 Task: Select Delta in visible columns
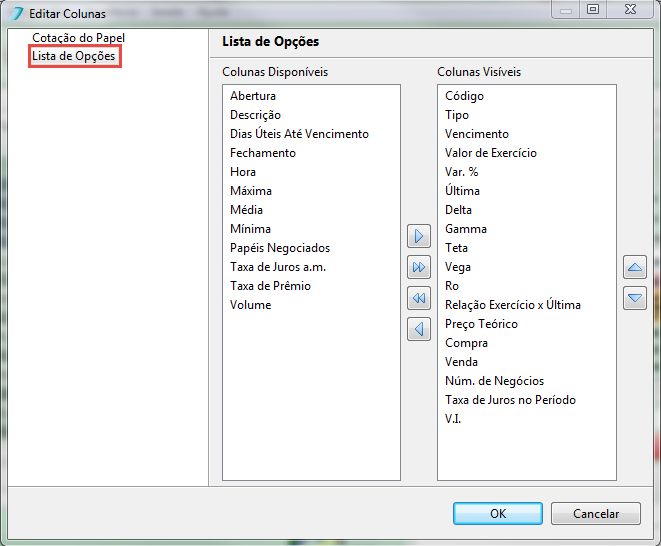pos(458,210)
